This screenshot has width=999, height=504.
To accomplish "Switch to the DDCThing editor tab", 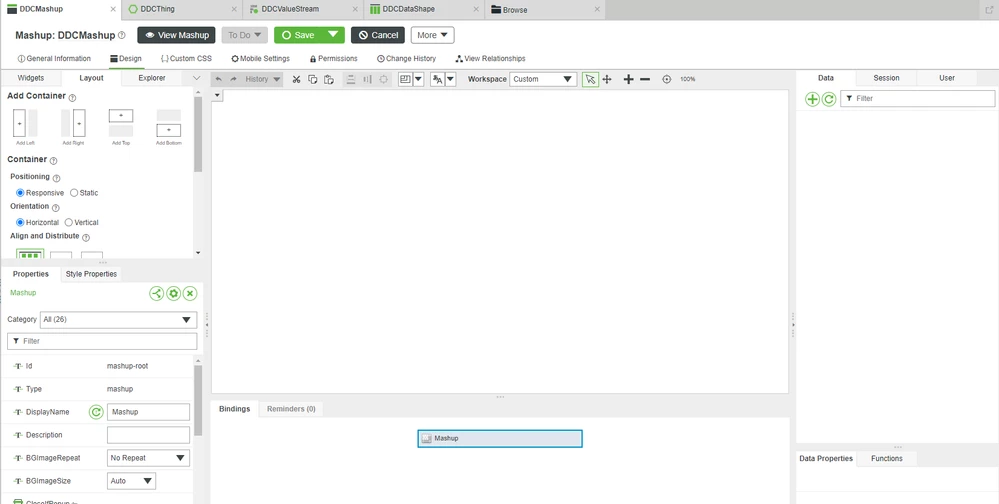I will [182, 10].
